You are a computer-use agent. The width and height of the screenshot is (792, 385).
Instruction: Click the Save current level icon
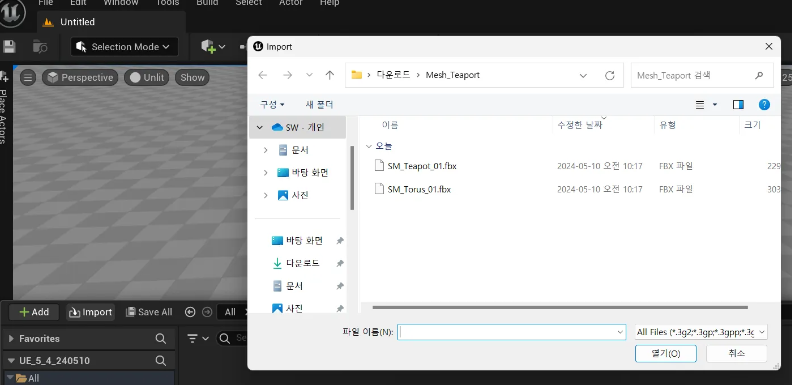9,47
